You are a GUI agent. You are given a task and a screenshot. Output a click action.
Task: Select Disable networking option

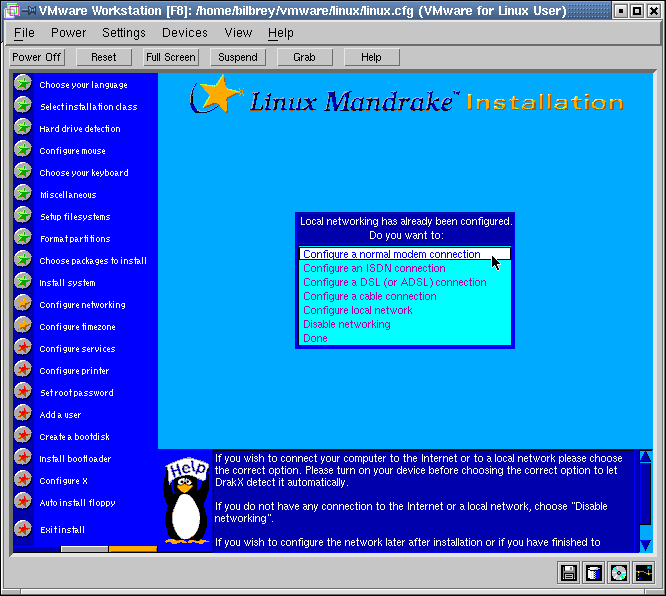click(346, 324)
